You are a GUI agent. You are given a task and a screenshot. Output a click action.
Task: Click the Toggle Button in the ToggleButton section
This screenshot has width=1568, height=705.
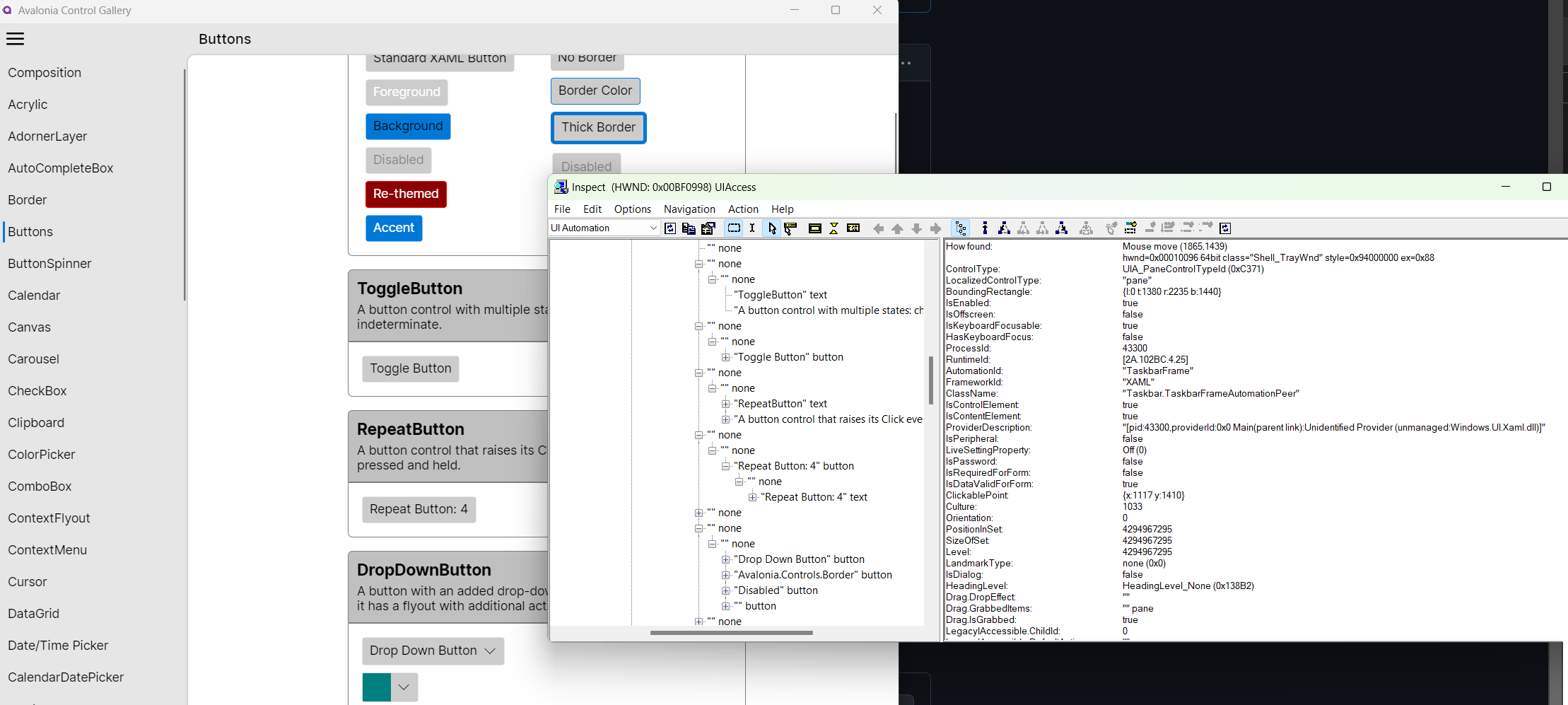[410, 368]
